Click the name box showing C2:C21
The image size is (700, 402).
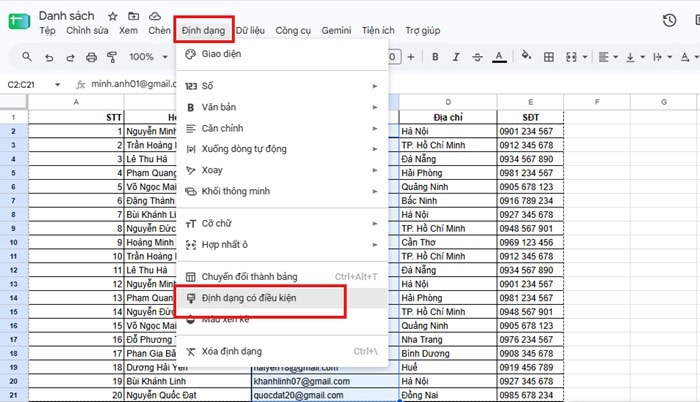click(21, 84)
